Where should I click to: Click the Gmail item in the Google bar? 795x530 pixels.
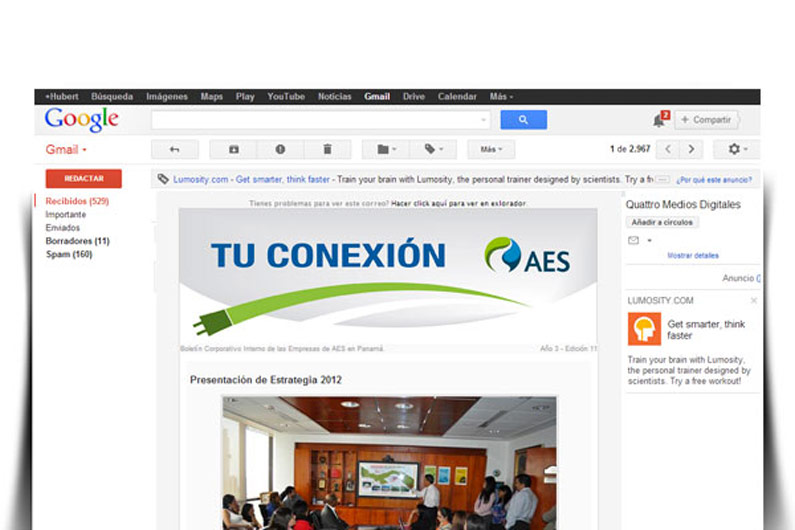pyautogui.click(x=377, y=96)
